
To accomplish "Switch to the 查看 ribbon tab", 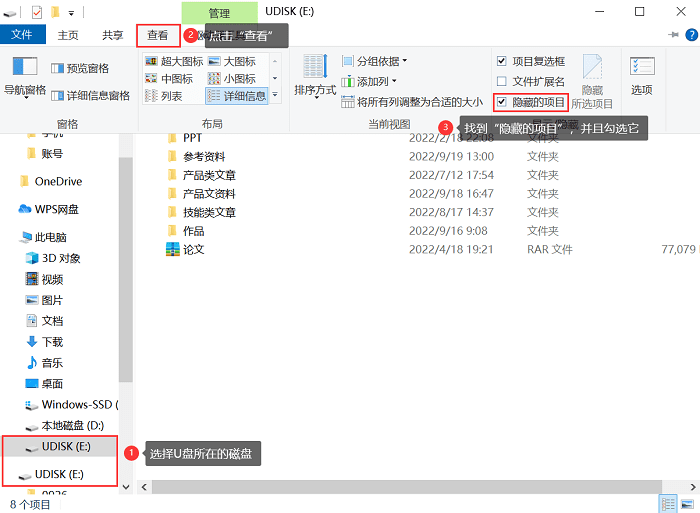I will 158,35.
